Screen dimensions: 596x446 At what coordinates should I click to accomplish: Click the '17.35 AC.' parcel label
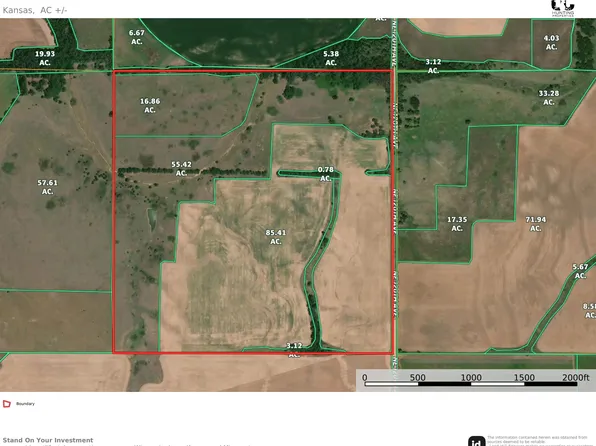click(x=457, y=224)
